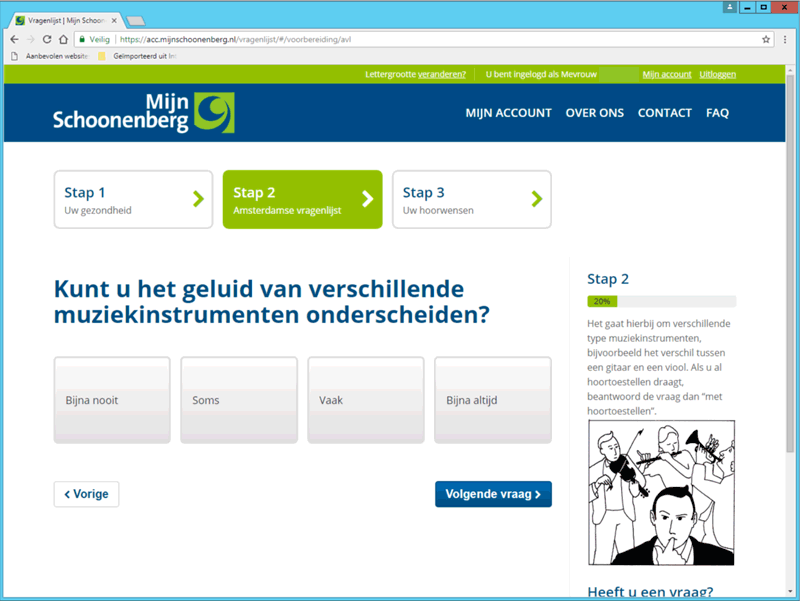Select the answer 'Soms'
800x601 pixels.
coord(238,399)
